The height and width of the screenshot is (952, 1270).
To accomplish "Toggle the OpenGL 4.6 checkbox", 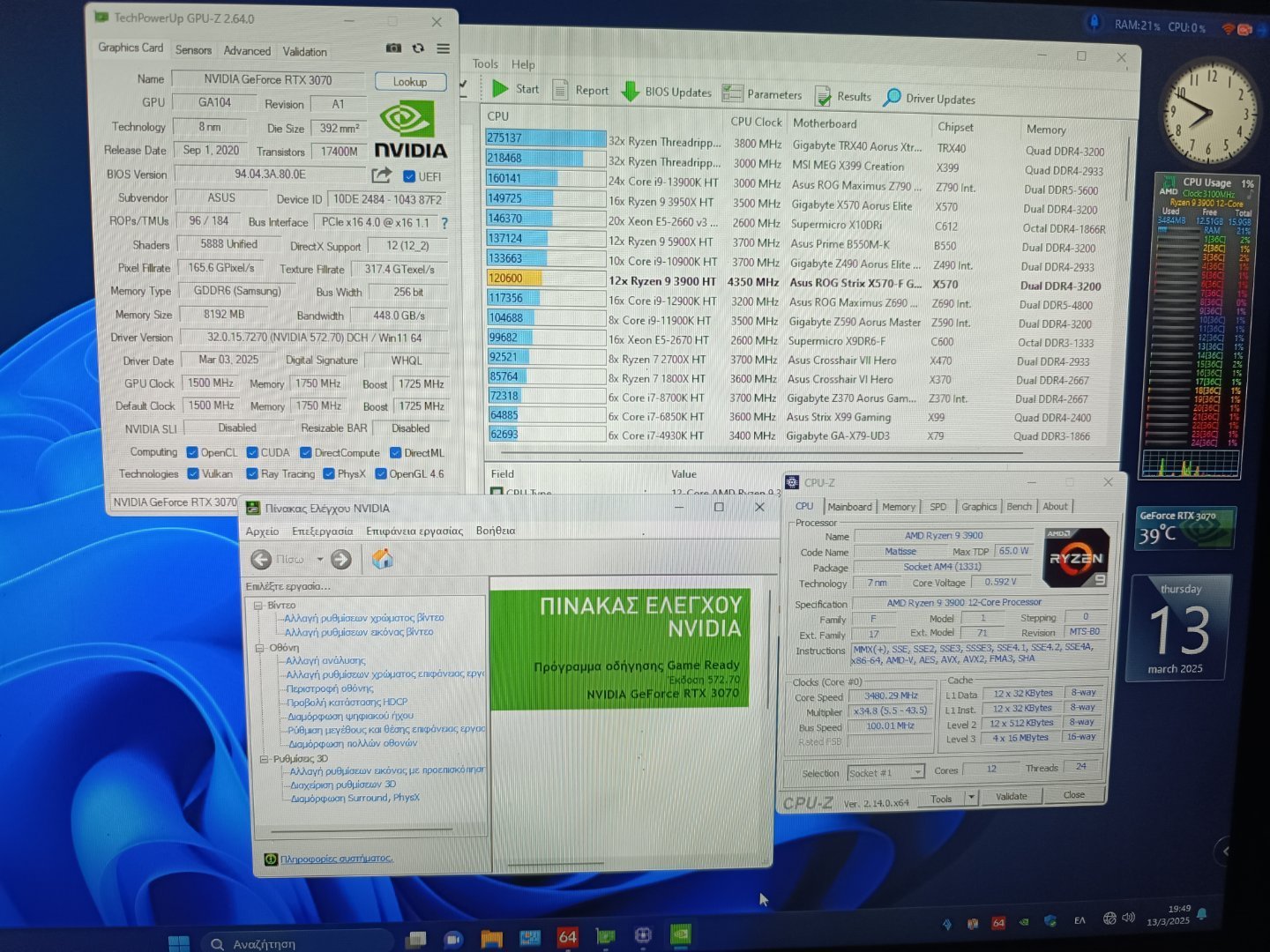I will 381,473.
